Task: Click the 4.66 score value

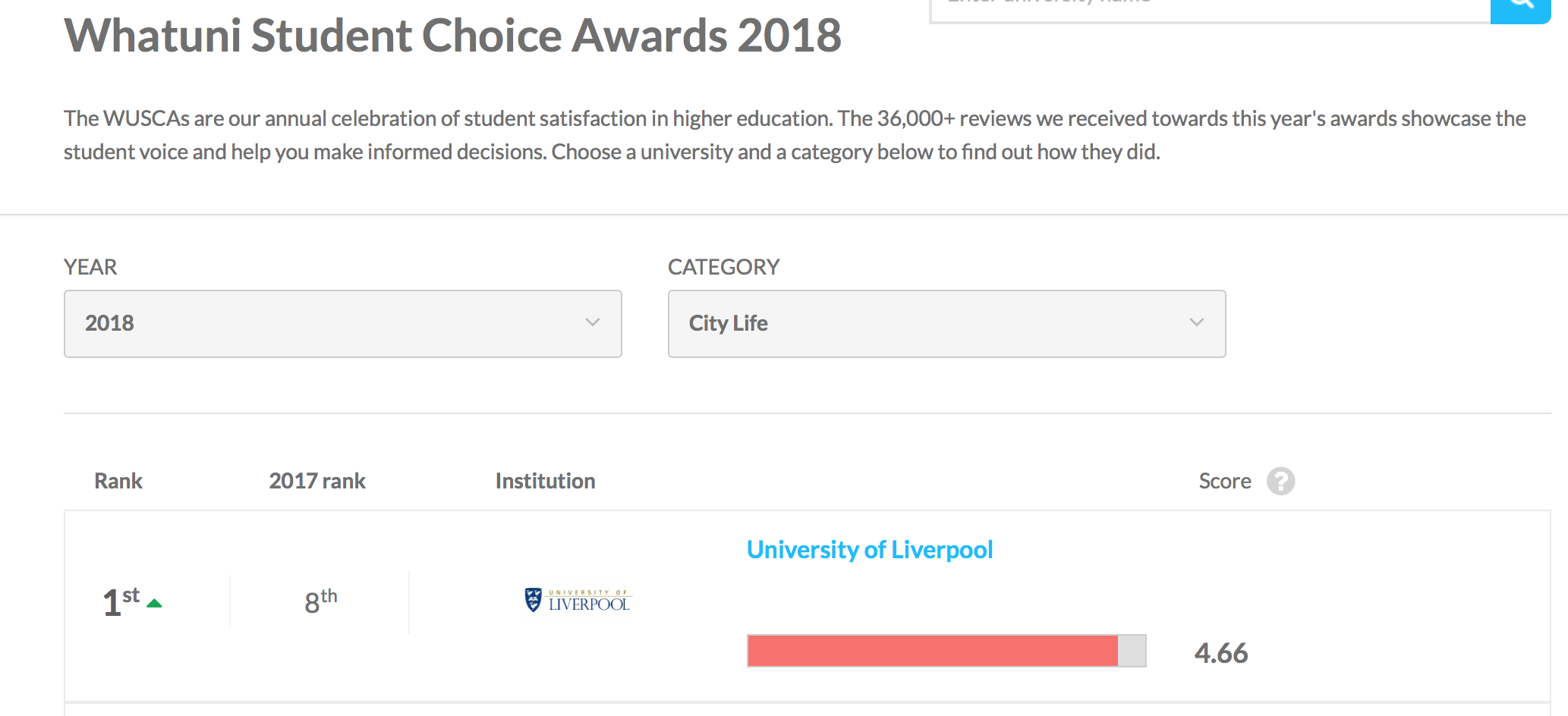Action: (1220, 653)
